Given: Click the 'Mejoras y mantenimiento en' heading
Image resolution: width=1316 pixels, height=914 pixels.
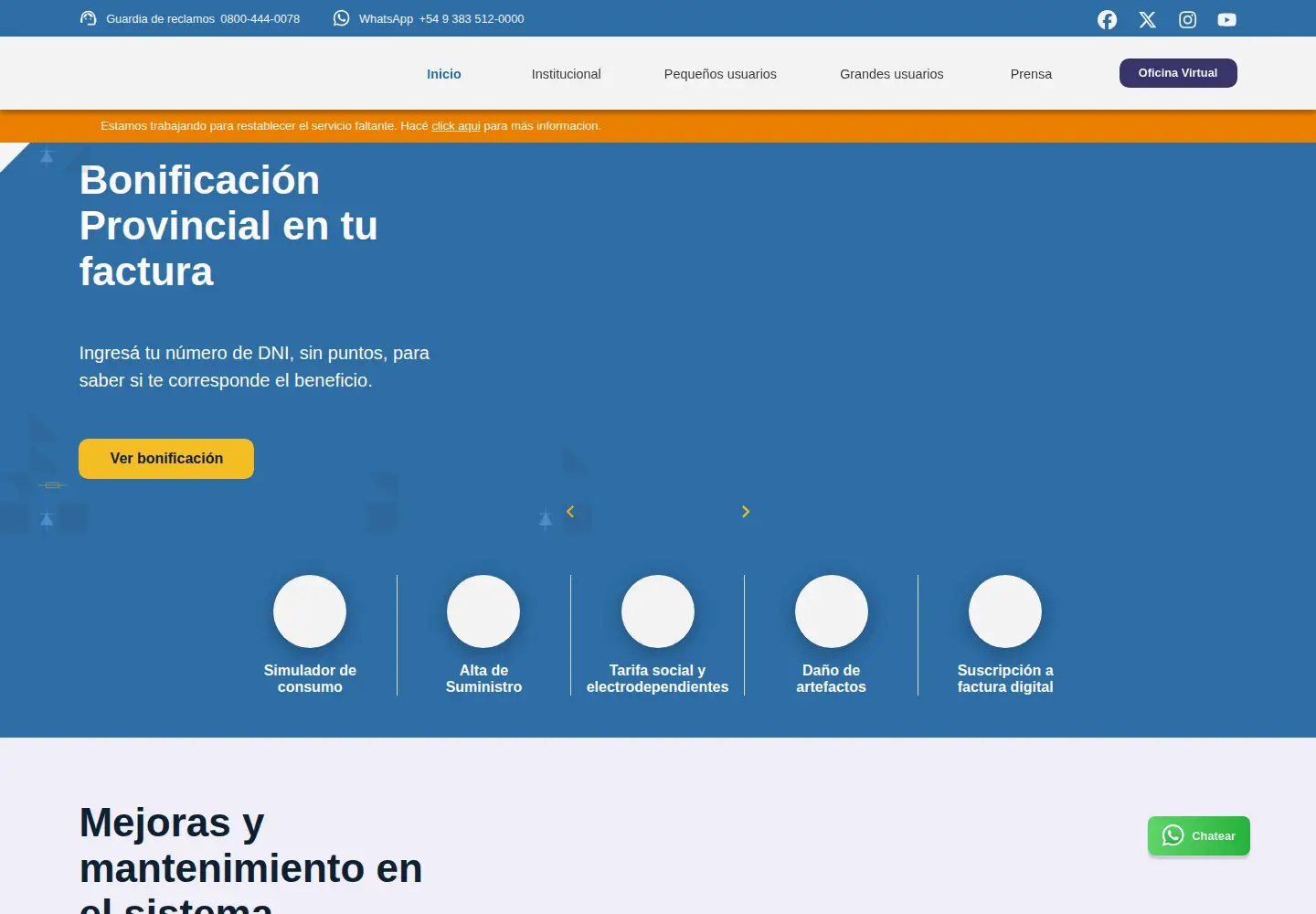Looking at the screenshot, I should [251, 857].
